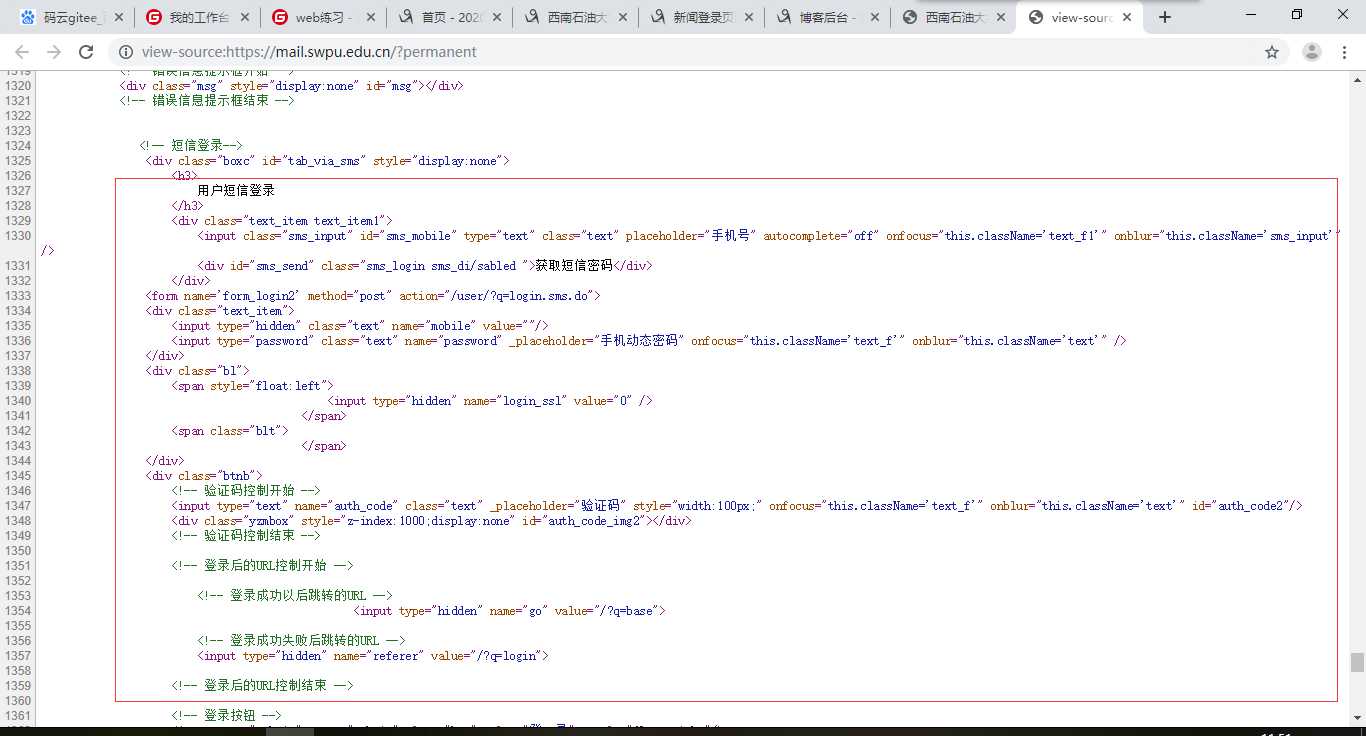Close the 新闻登录页 tab
The image size is (1366, 736).
coord(748,17)
